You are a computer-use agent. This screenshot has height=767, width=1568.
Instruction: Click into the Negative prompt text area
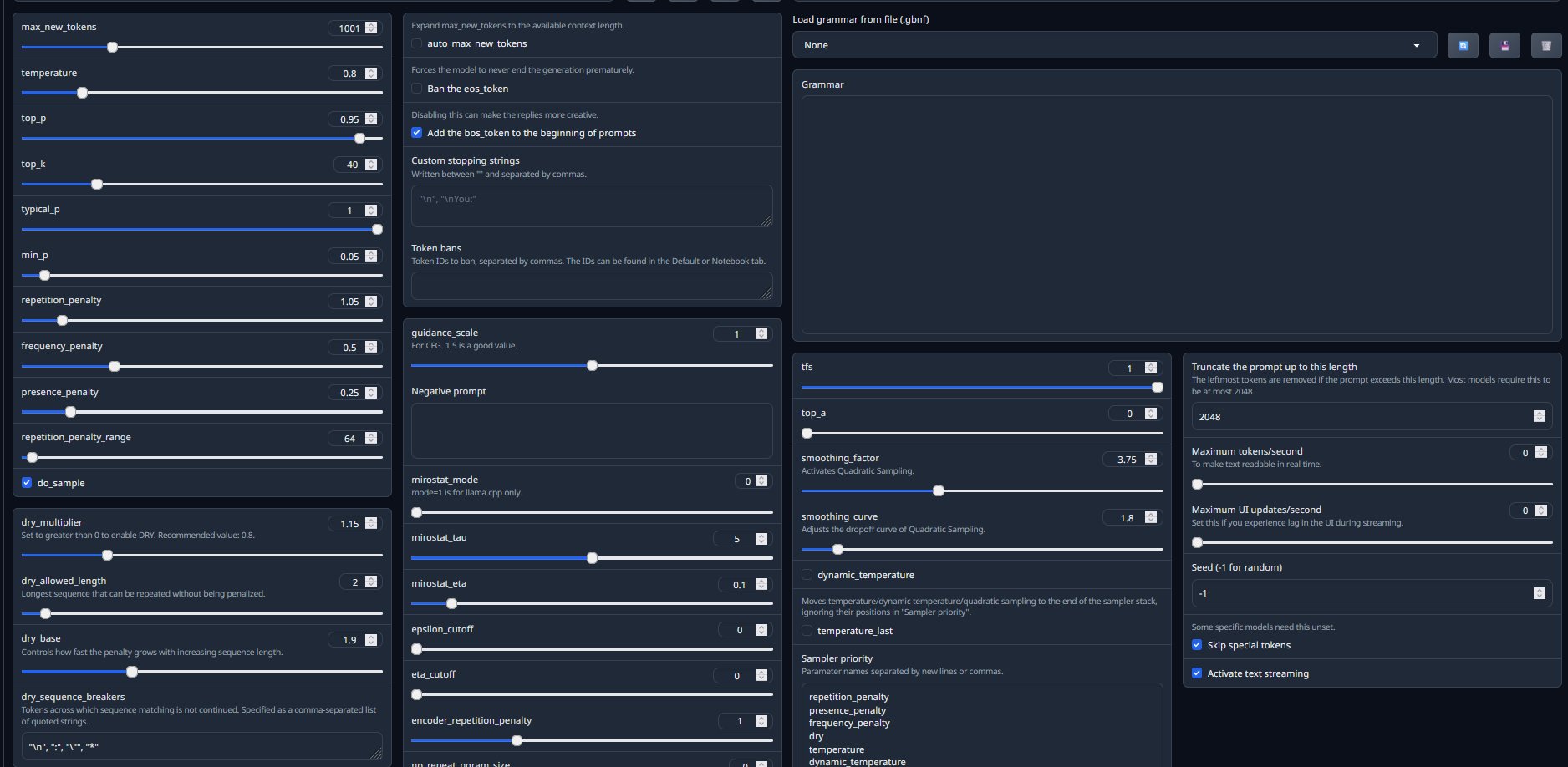591,430
